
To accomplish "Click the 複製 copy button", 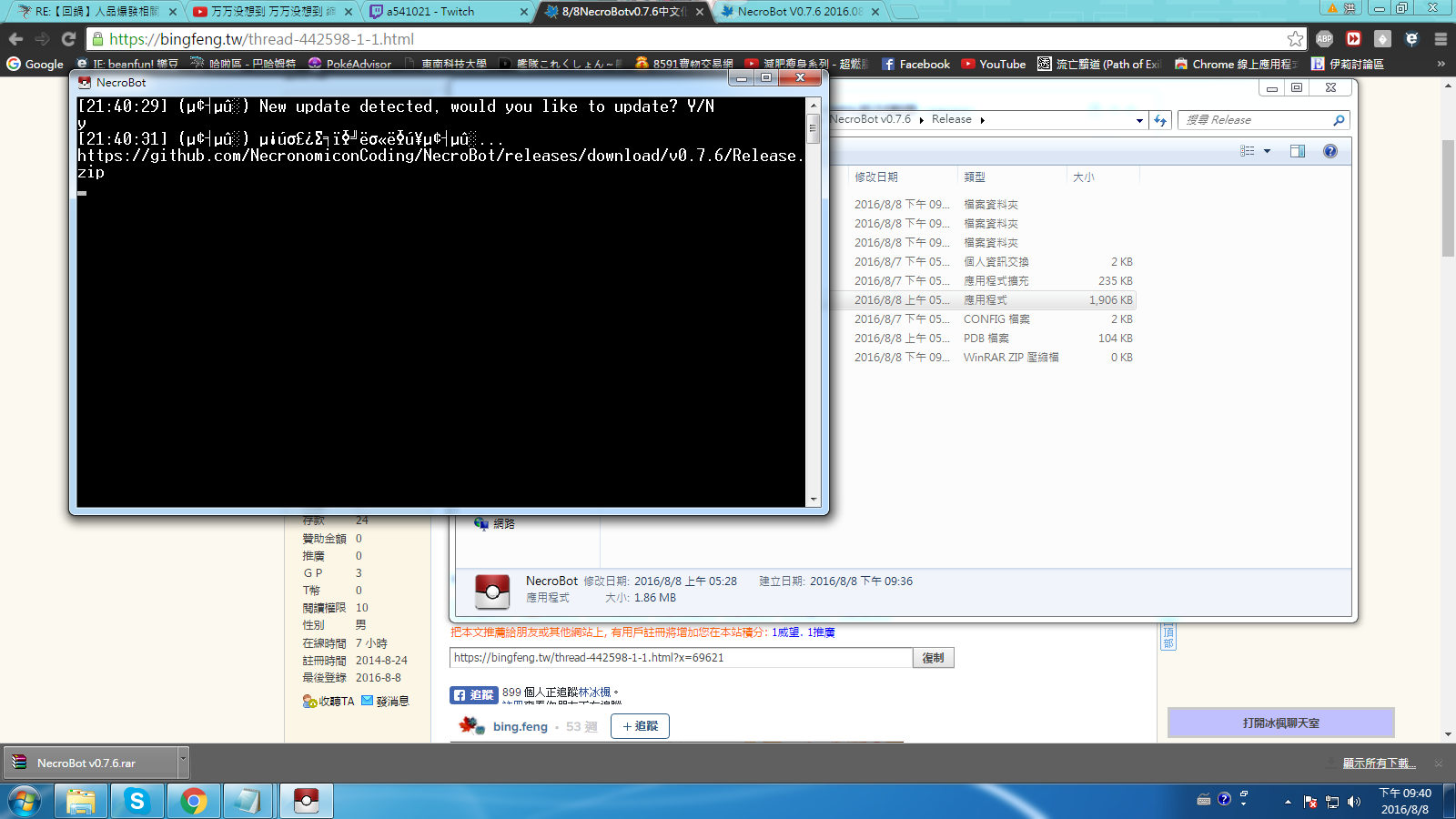I will coord(934,658).
